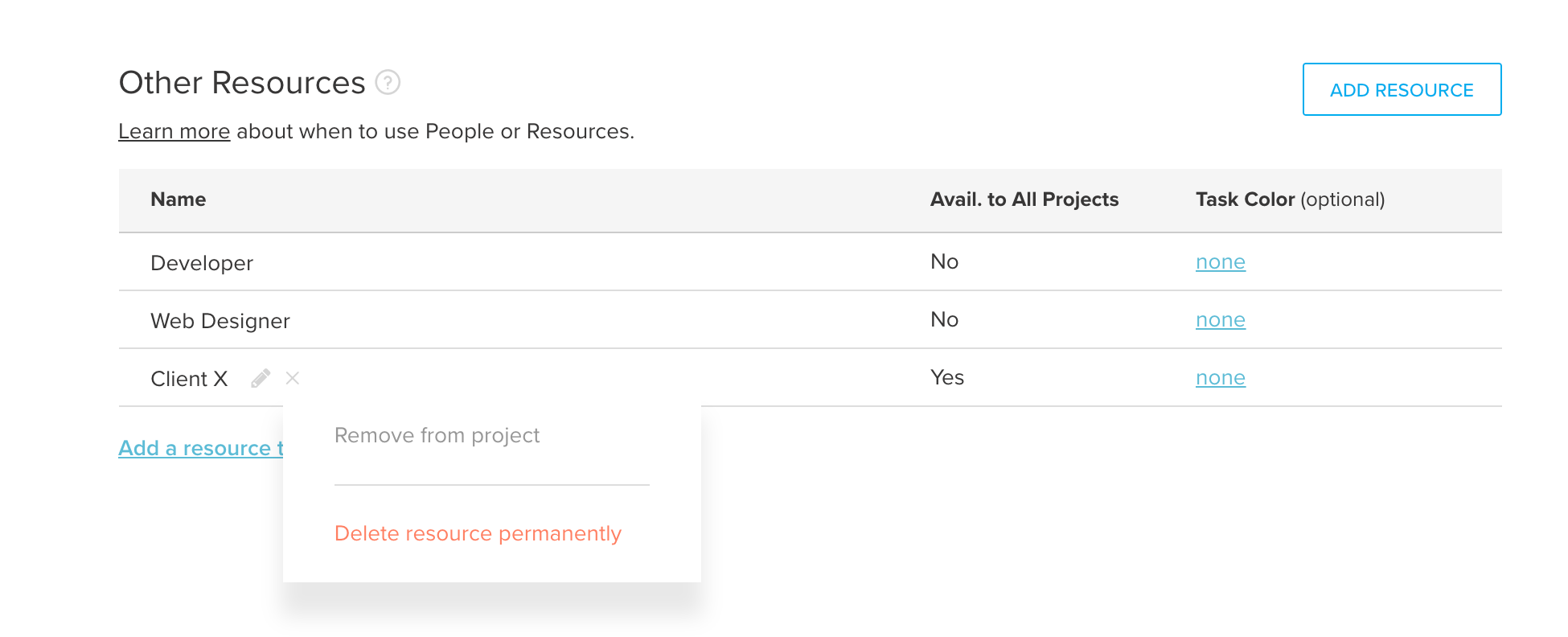Click the Avail. to All Projects column header

(1024, 199)
